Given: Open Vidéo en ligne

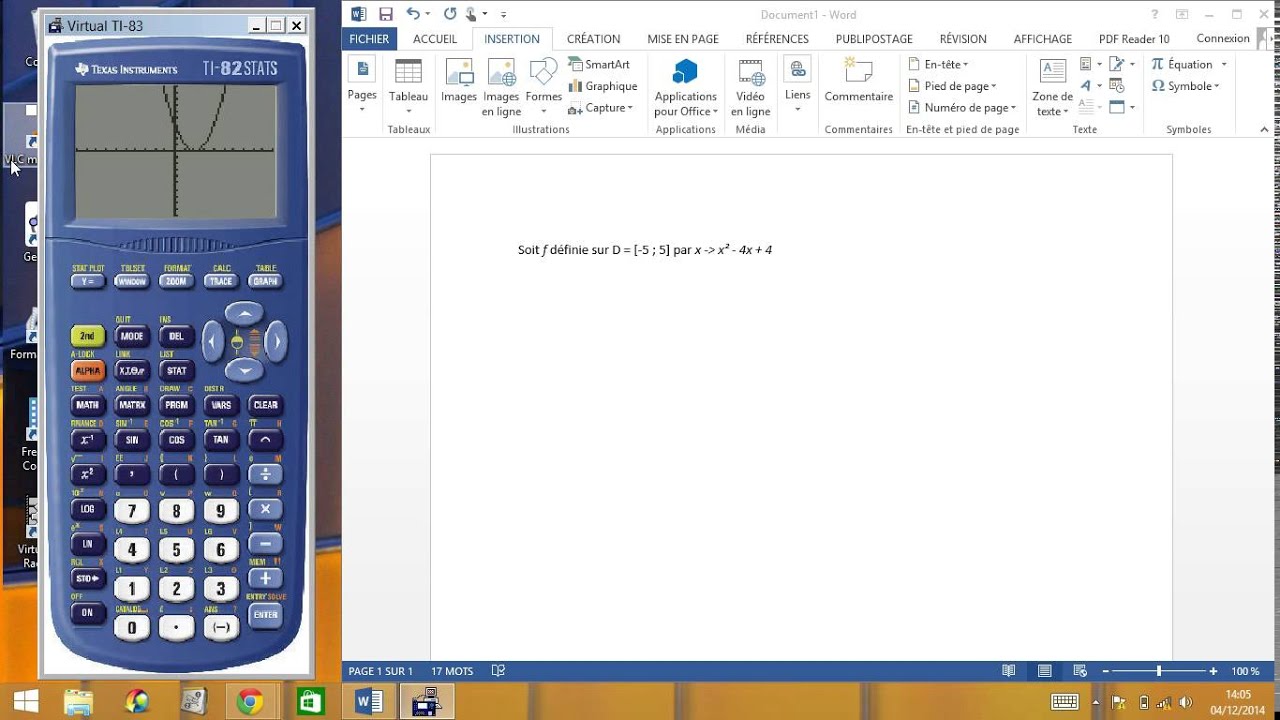Looking at the screenshot, I should 751,88.
